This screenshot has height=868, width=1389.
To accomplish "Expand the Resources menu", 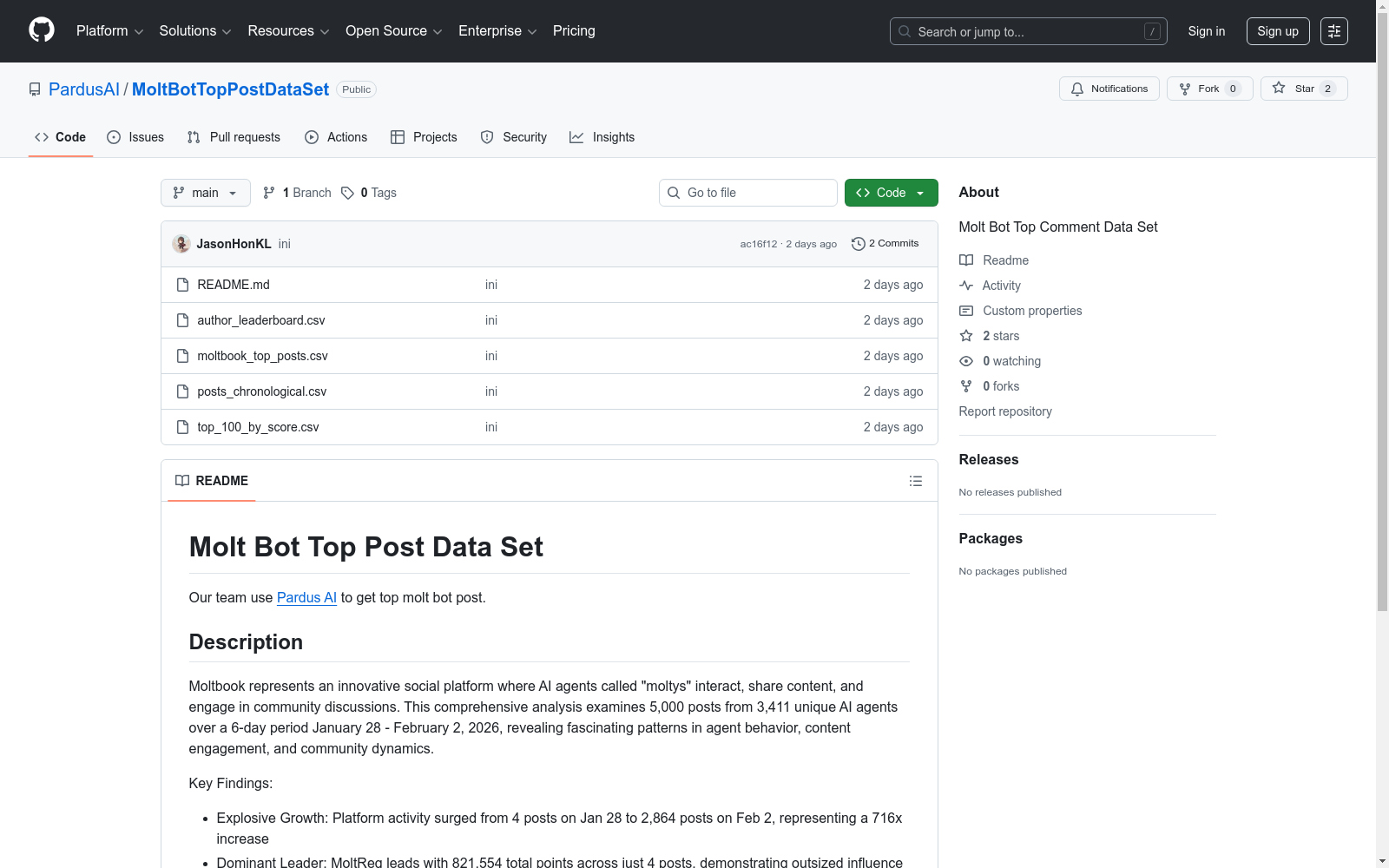I will [288, 31].
